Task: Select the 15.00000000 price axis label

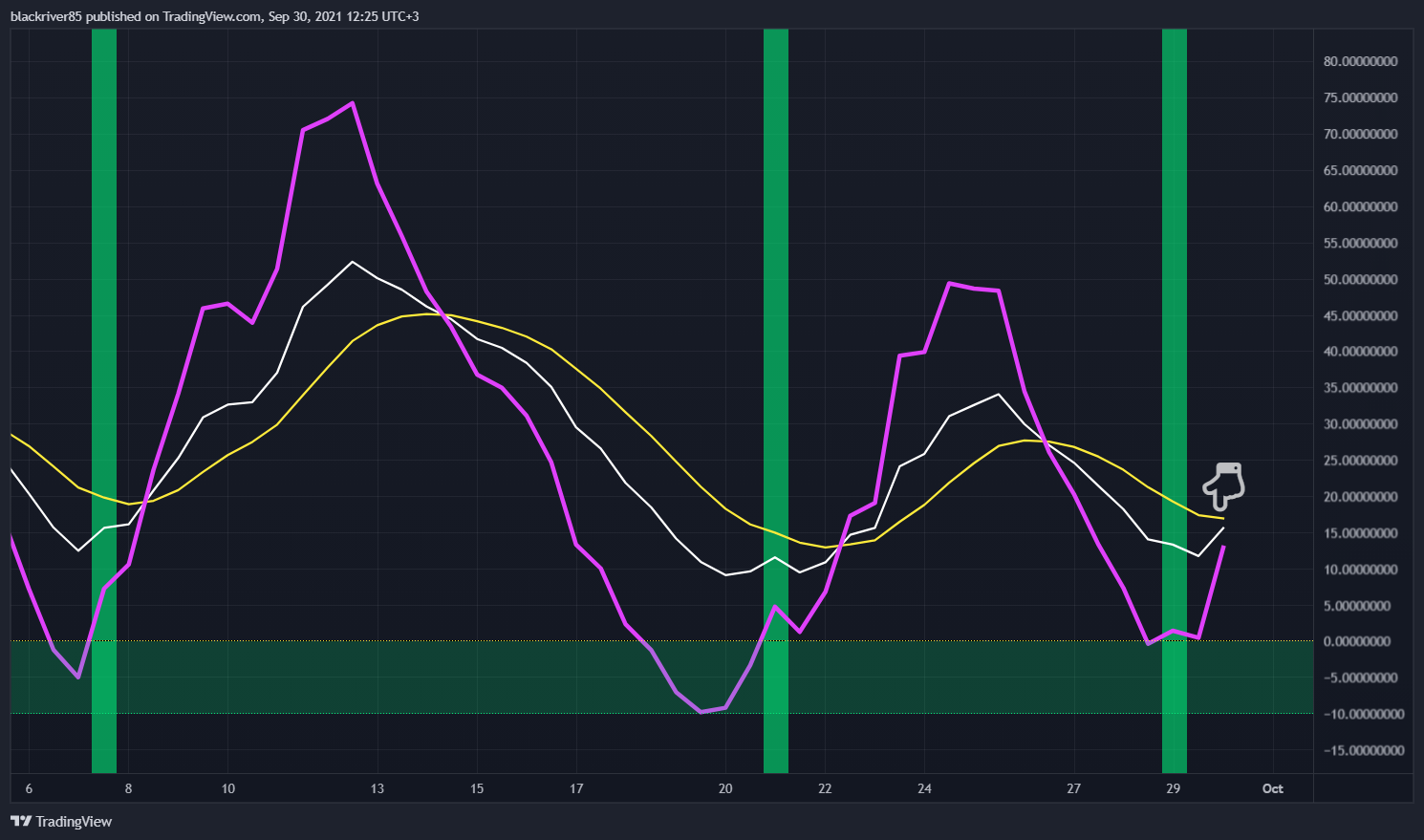Action: coord(1360,532)
